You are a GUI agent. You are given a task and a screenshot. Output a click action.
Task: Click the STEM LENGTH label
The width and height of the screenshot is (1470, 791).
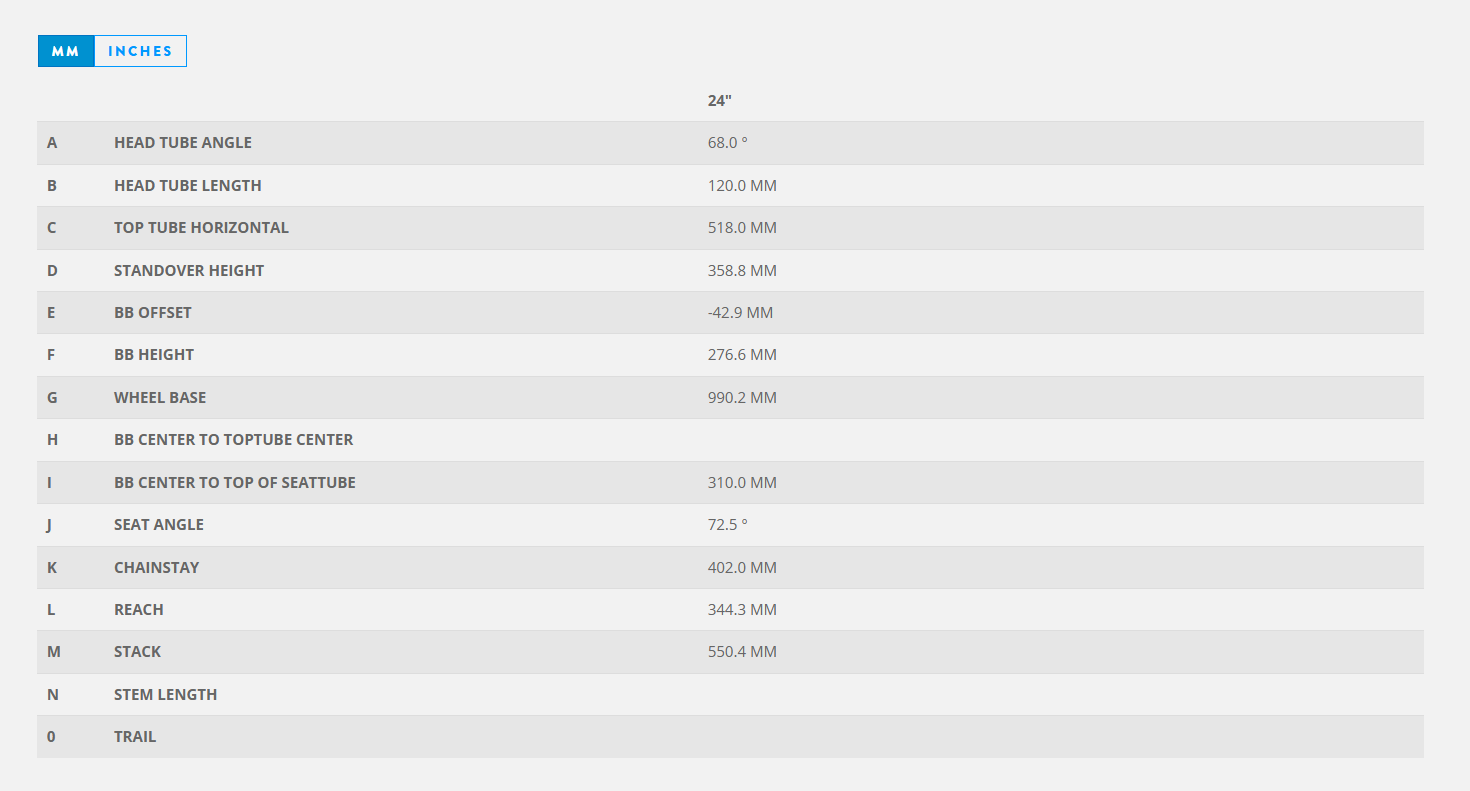click(165, 695)
